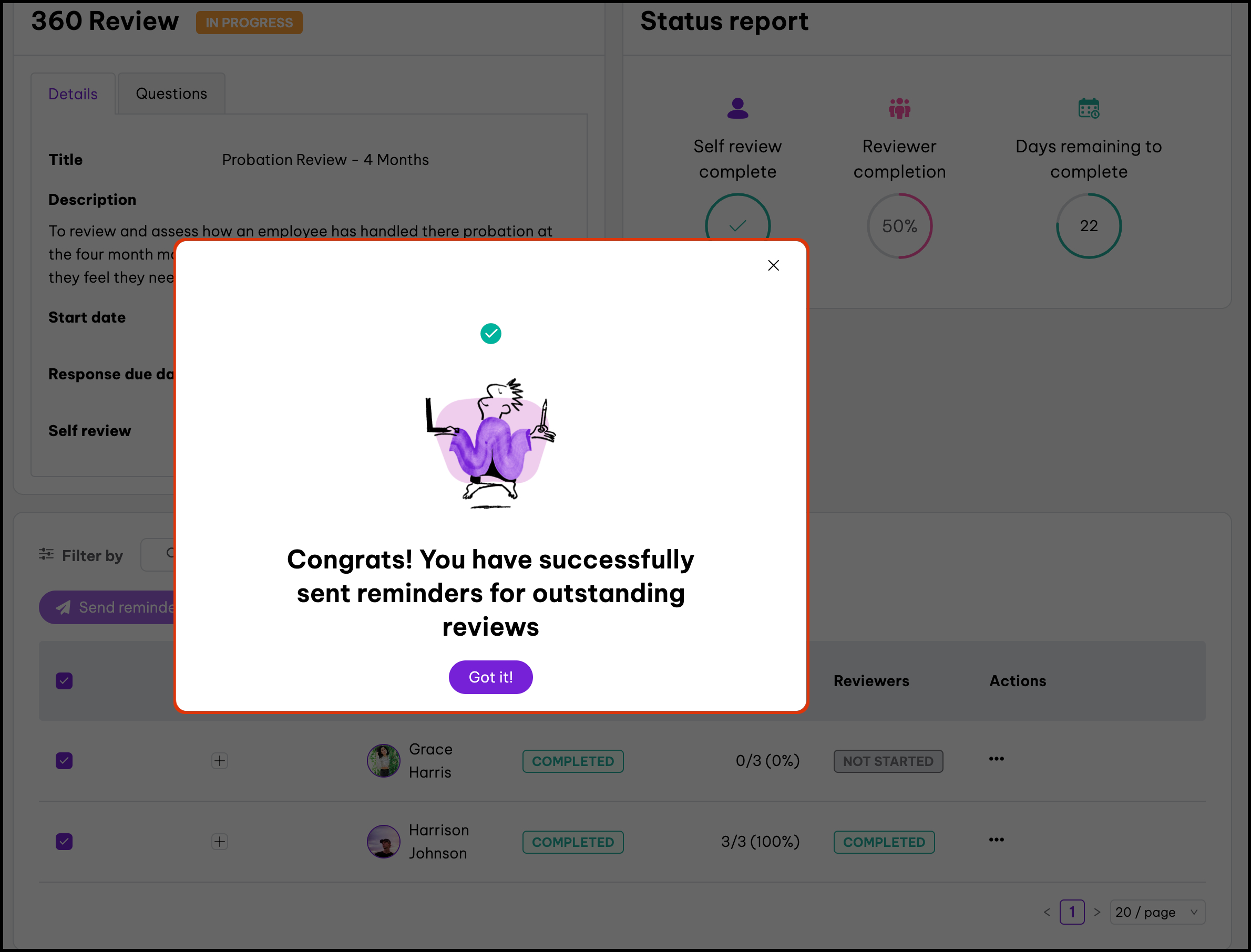
Task: Click Harrison Johnson's avatar photo
Action: pos(383,841)
